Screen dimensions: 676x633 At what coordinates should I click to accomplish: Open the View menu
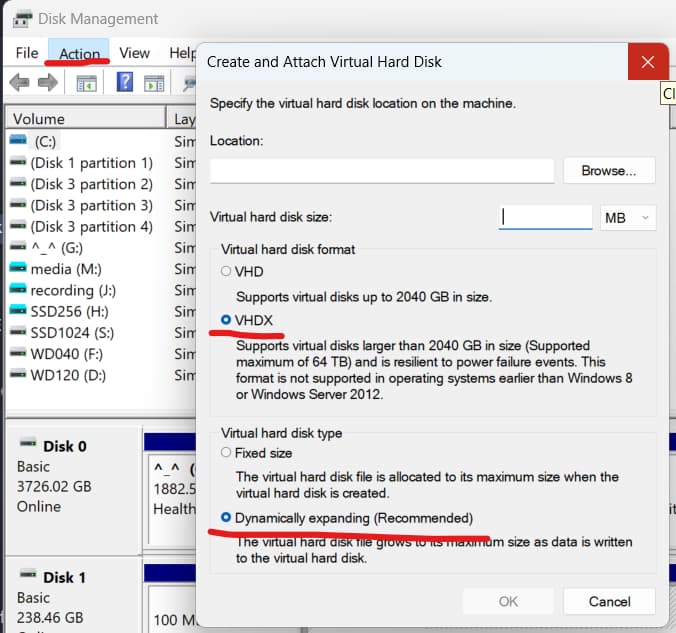click(134, 53)
